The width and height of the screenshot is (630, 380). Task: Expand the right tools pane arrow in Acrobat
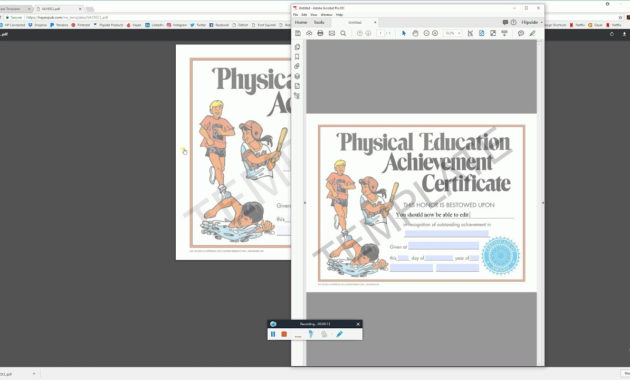543,203
